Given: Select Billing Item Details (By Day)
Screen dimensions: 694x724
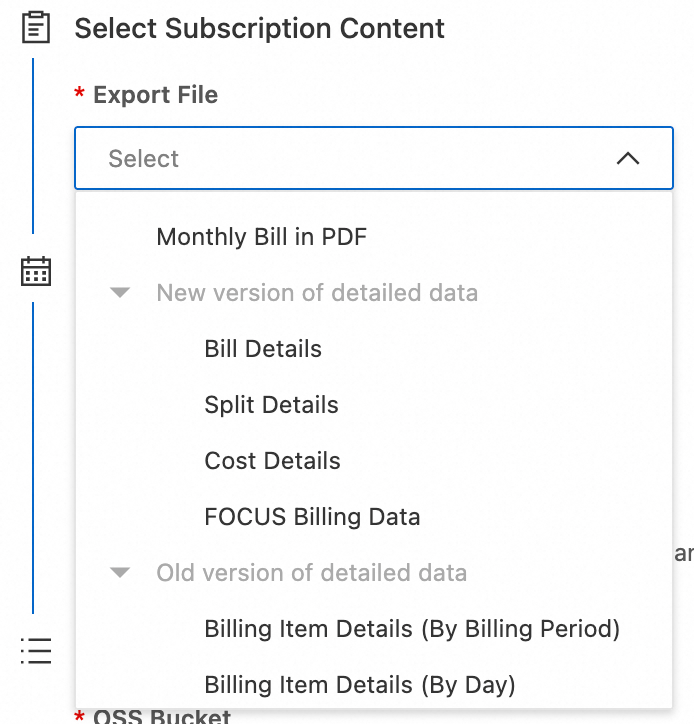Looking at the screenshot, I should (x=359, y=685).
